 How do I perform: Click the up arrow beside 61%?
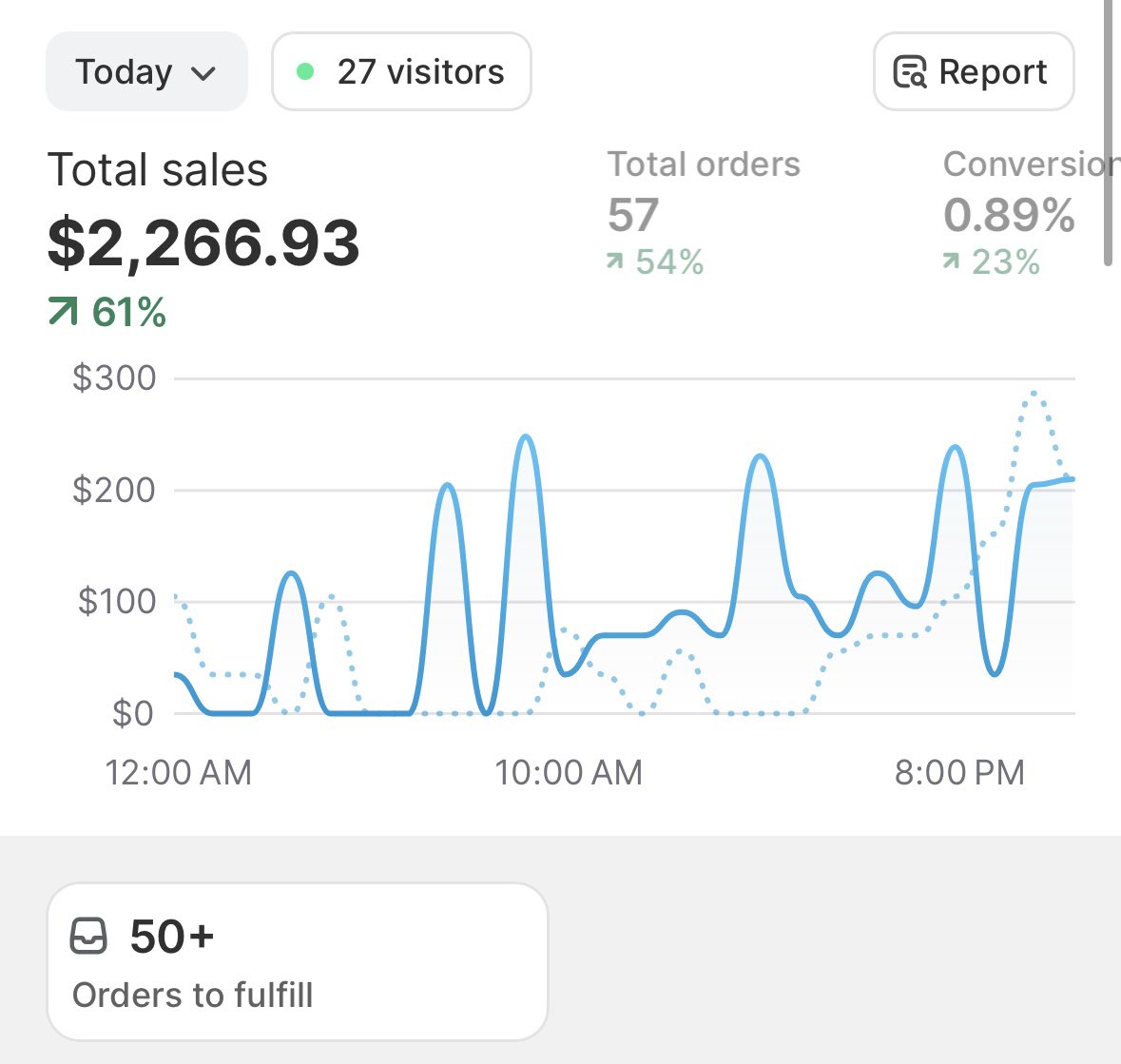point(62,312)
